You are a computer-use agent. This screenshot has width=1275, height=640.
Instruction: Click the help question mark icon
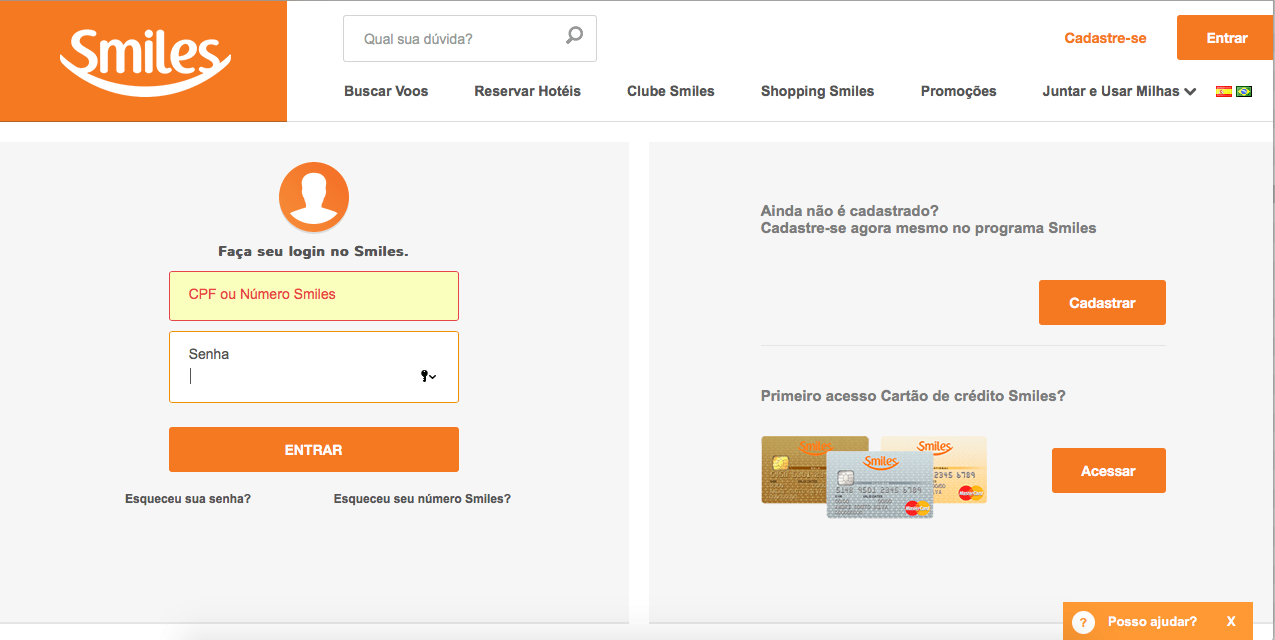[1083, 622]
